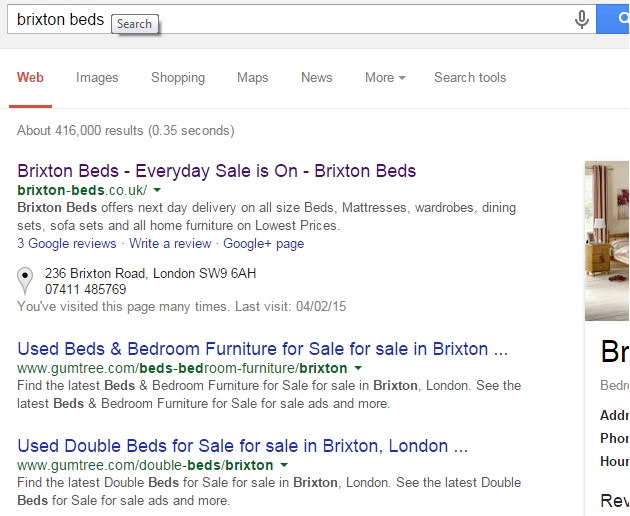Click the map pin location icon
Screen dimensions: 630x516
tap(26, 280)
